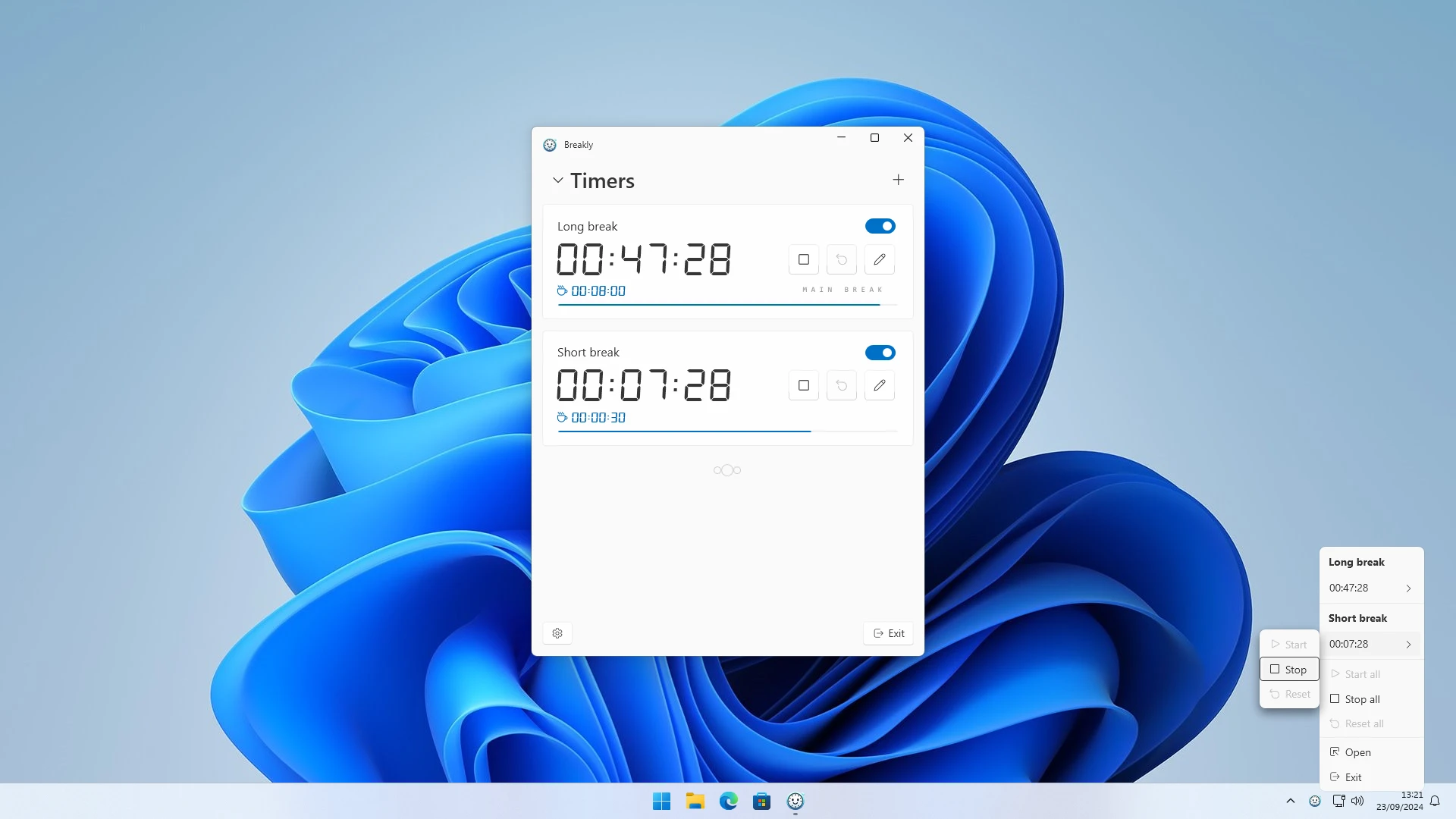Viewport: 1456px width, 819px height.
Task: Stop the Long break timer
Action: [x=803, y=259]
